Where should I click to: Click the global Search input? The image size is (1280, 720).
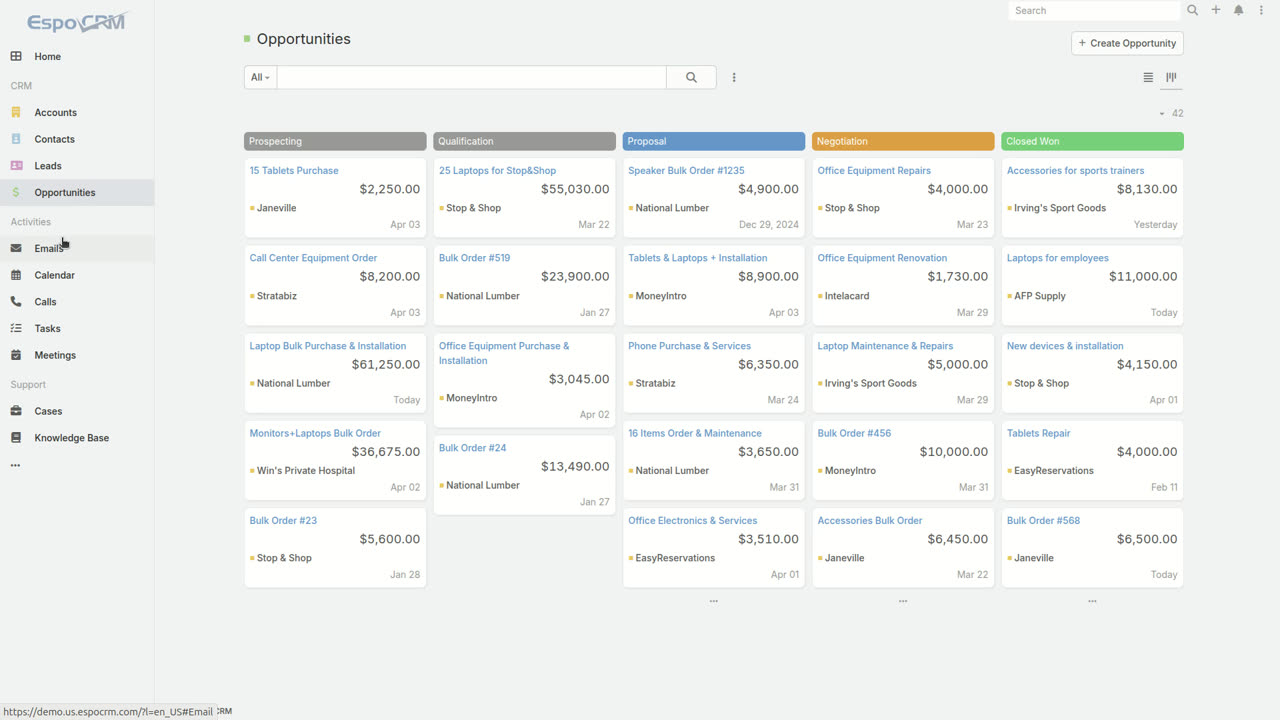coord(1094,10)
